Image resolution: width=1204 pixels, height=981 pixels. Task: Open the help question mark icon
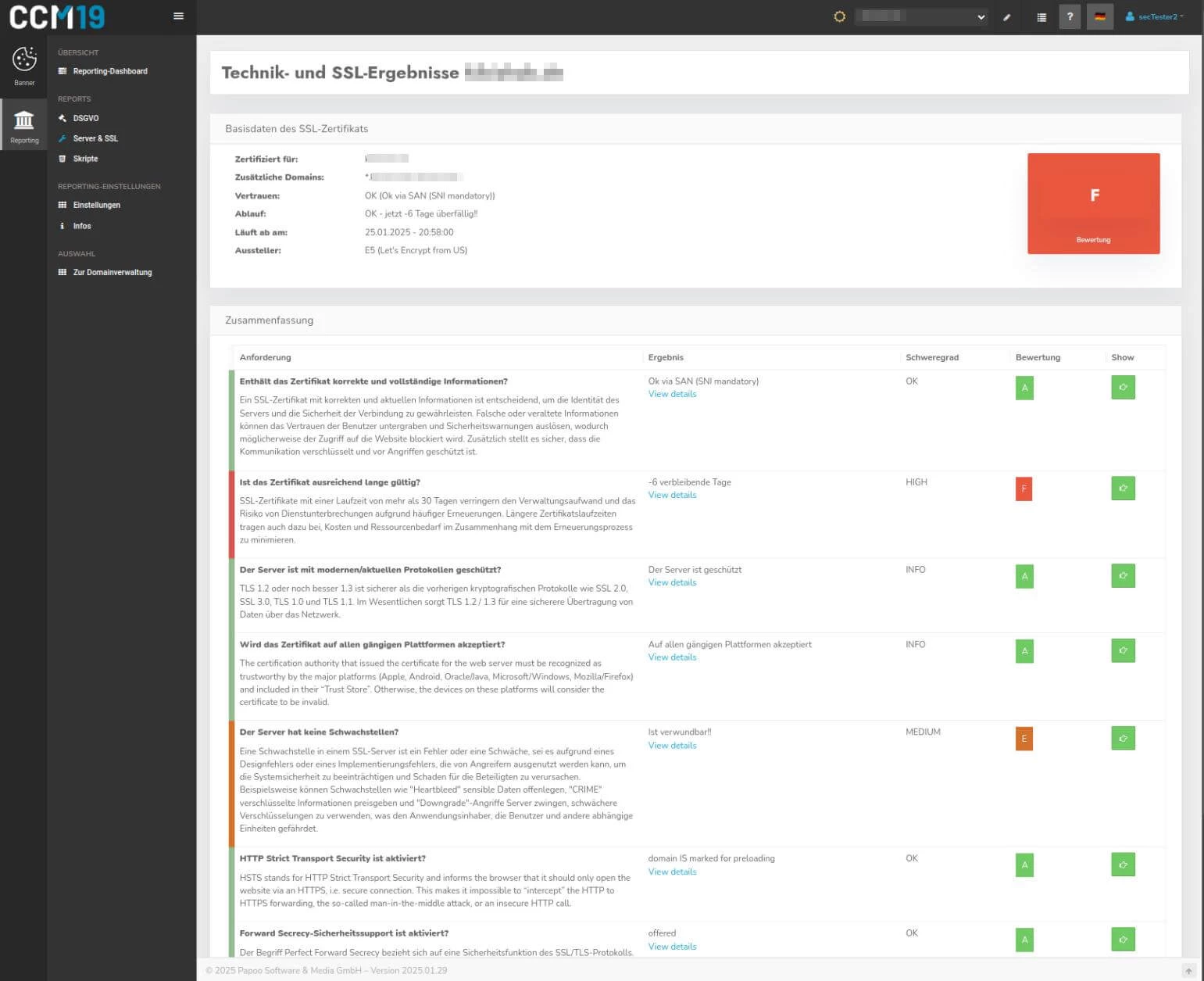point(1070,16)
